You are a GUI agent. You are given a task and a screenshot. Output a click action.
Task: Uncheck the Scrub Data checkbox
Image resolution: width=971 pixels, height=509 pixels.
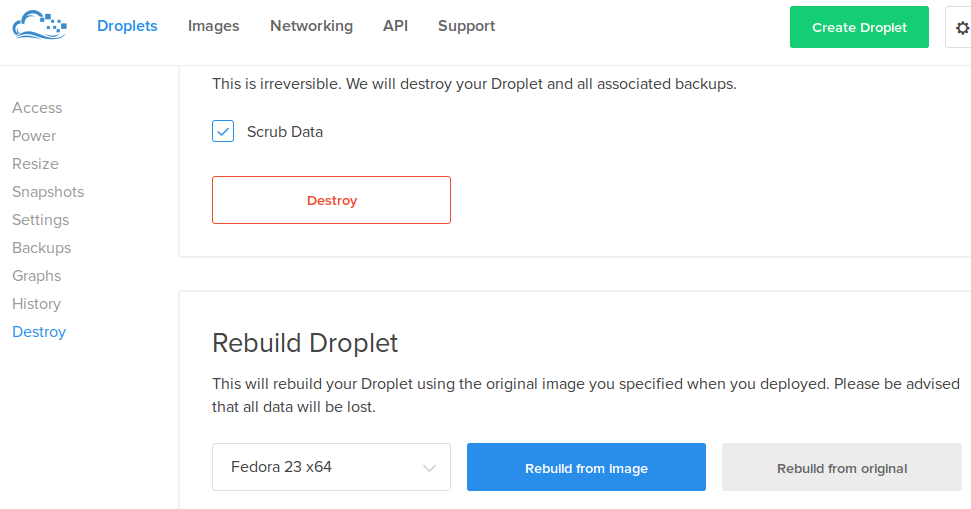223,131
